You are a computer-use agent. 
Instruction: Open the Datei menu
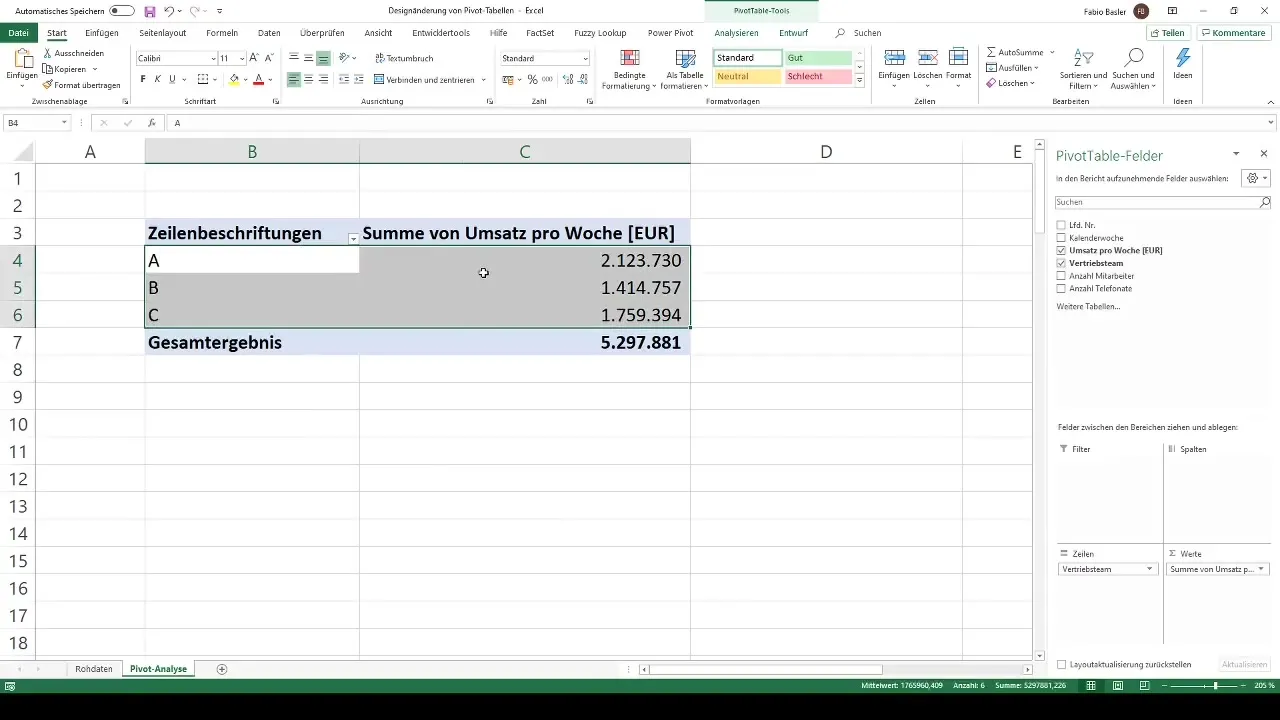point(18,33)
